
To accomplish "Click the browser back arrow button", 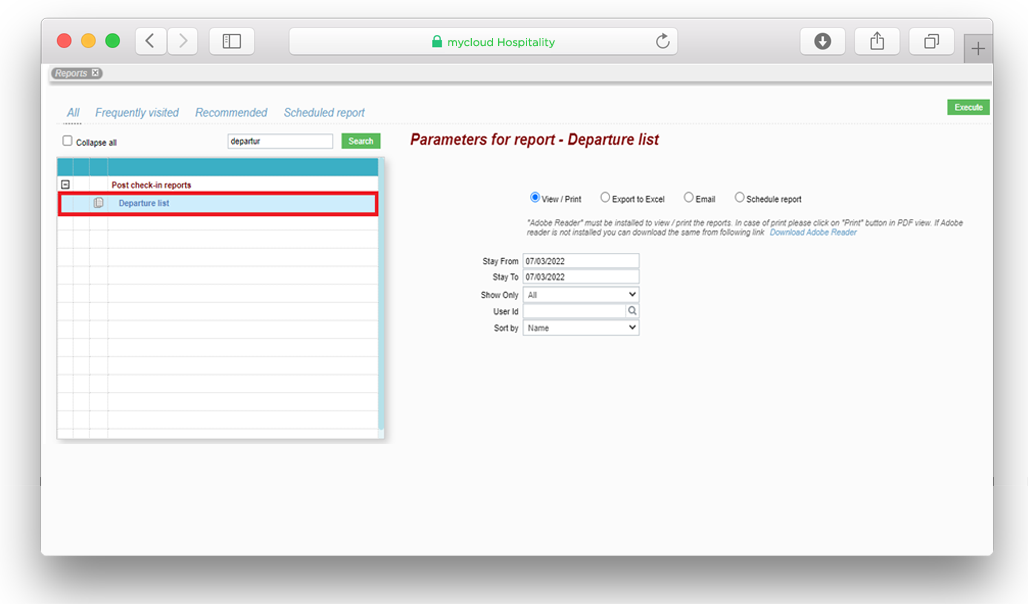I will pos(151,41).
